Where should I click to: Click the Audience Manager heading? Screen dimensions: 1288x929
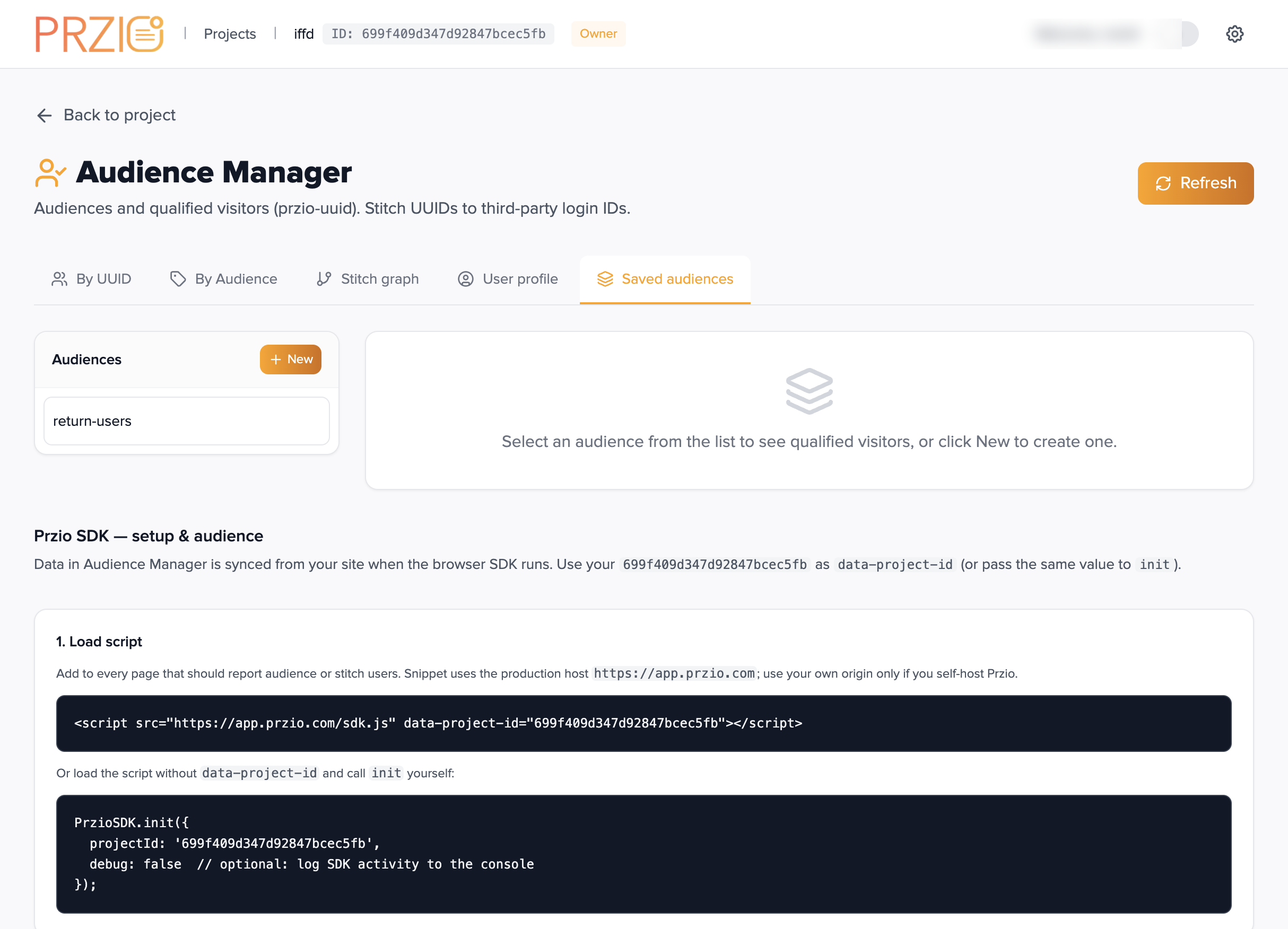click(214, 172)
